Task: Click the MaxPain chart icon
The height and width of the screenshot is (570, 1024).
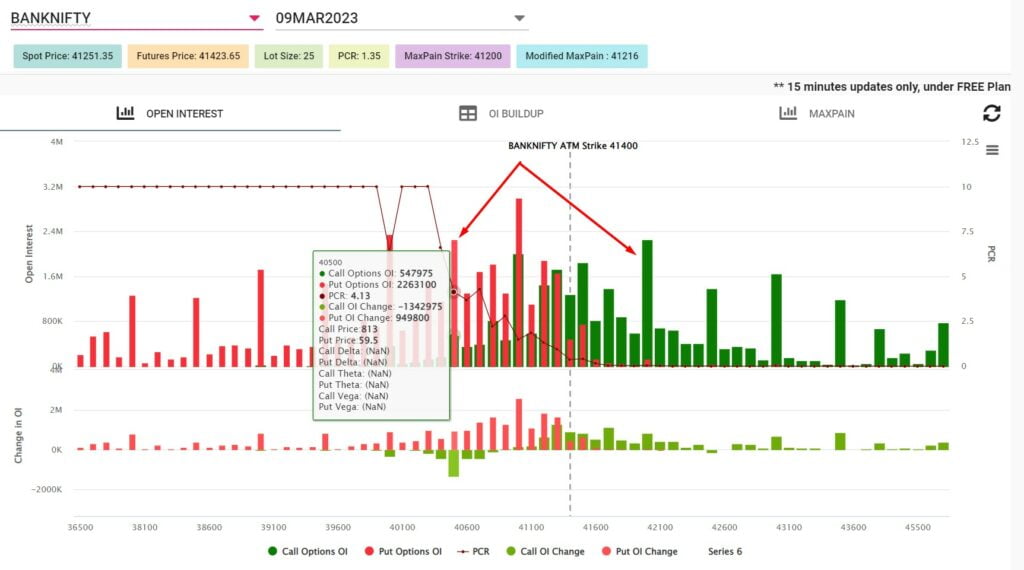Action: (x=788, y=113)
